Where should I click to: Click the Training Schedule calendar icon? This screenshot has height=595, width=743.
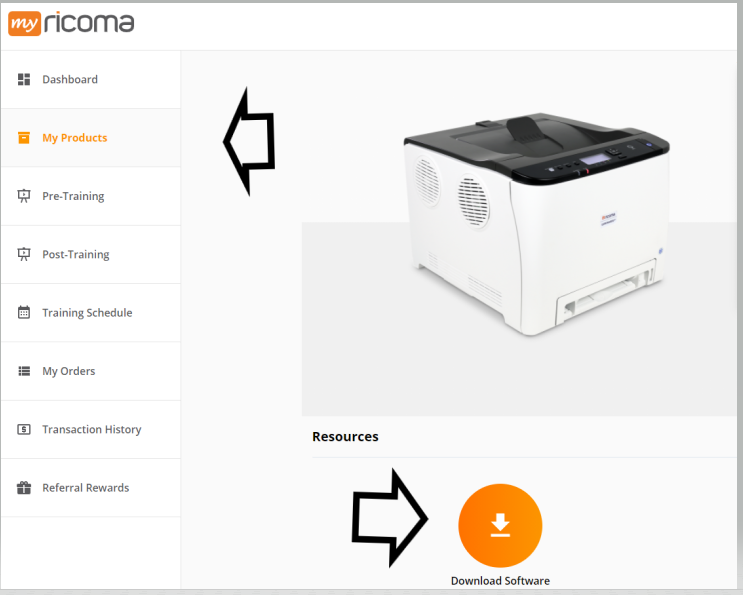coord(24,312)
